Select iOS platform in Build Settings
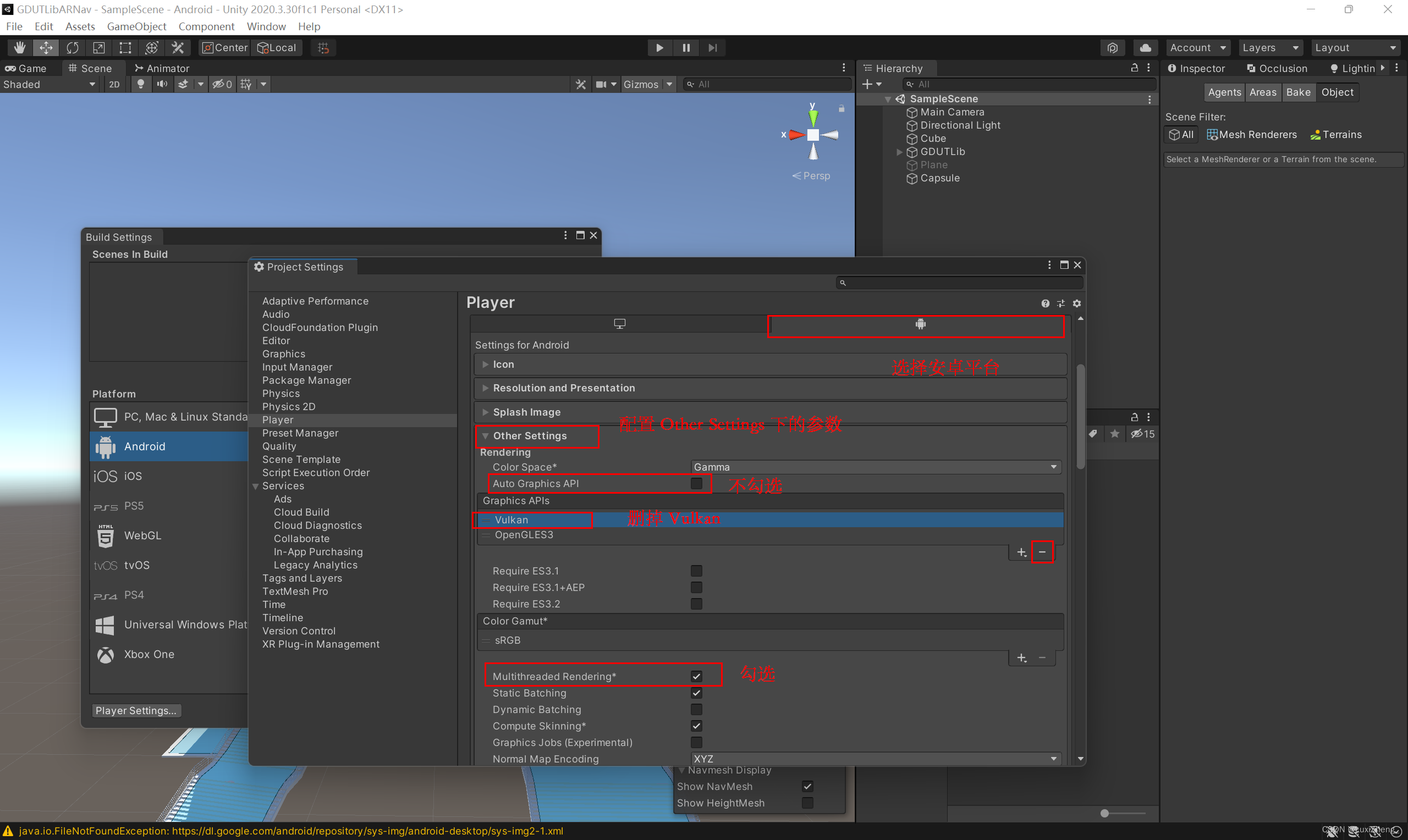 pyautogui.click(x=169, y=476)
